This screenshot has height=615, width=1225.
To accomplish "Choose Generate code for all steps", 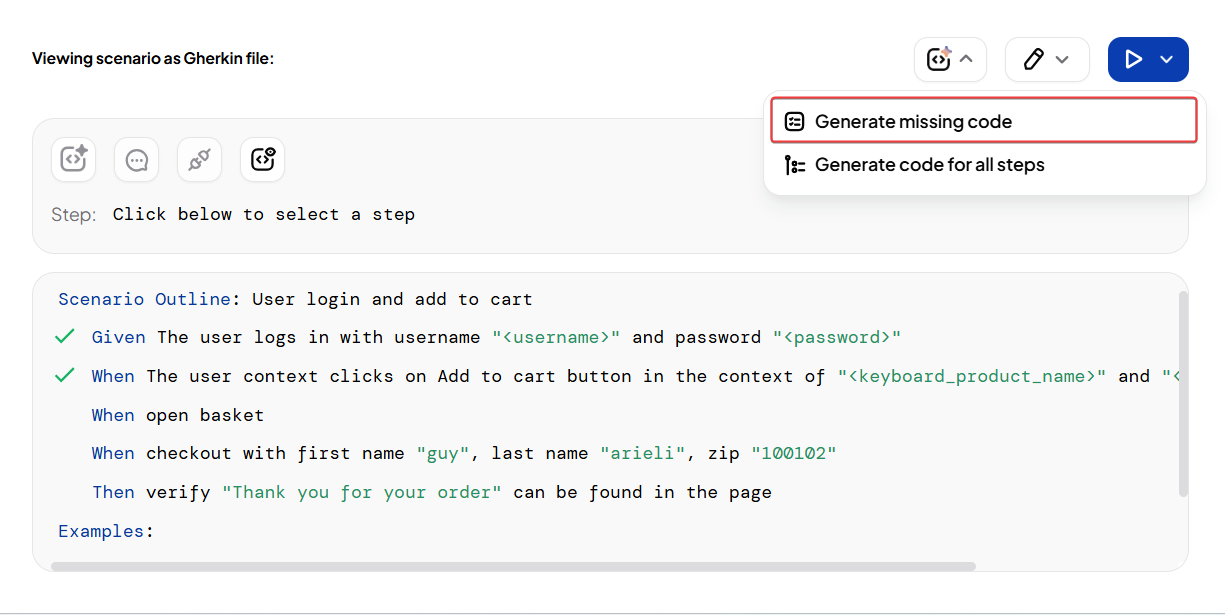I will point(929,165).
